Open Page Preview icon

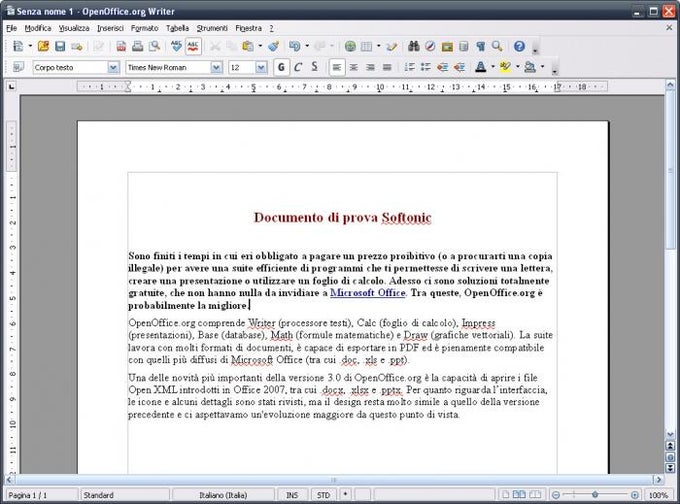pos(154,46)
